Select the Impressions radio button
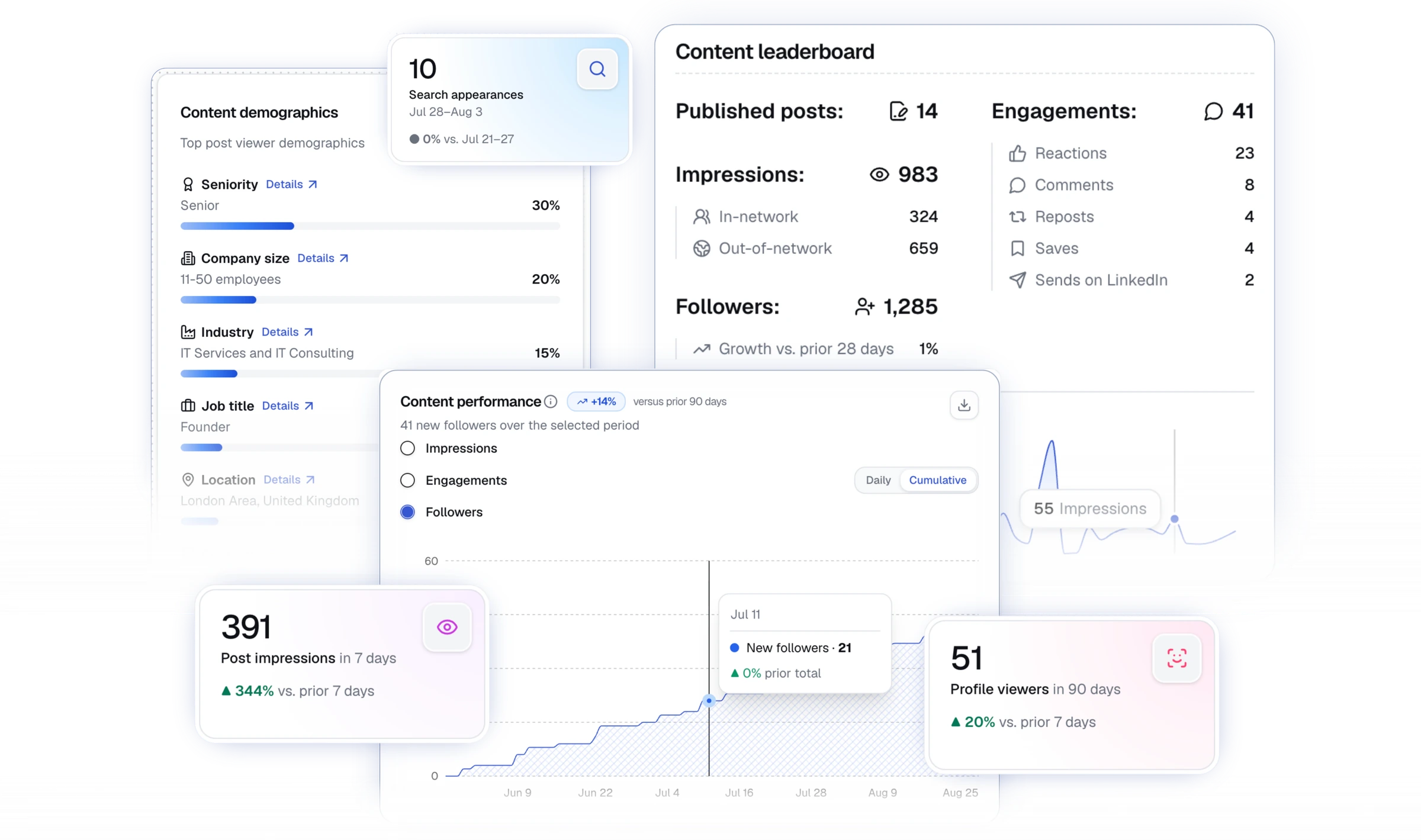This screenshot has height=840, width=1421. [407, 448]
